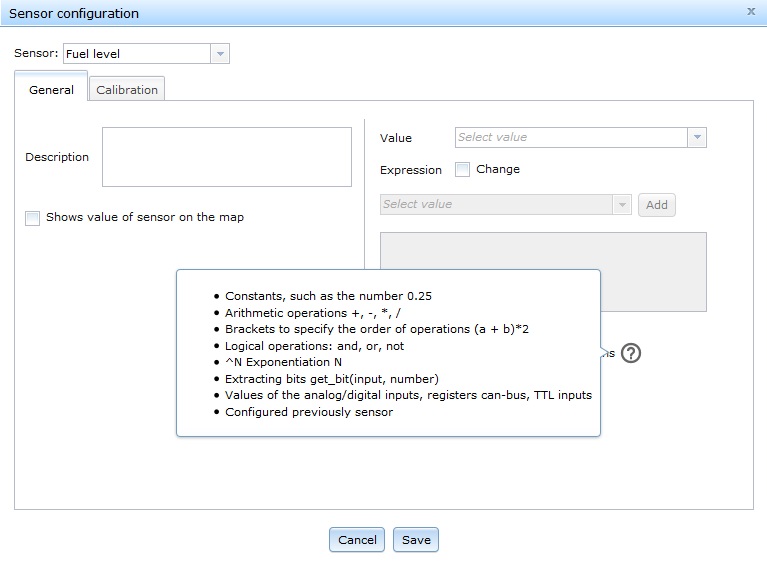Switch to the General tab
Image resolution: width=767 pixels, height=578 pixels.
51,90
